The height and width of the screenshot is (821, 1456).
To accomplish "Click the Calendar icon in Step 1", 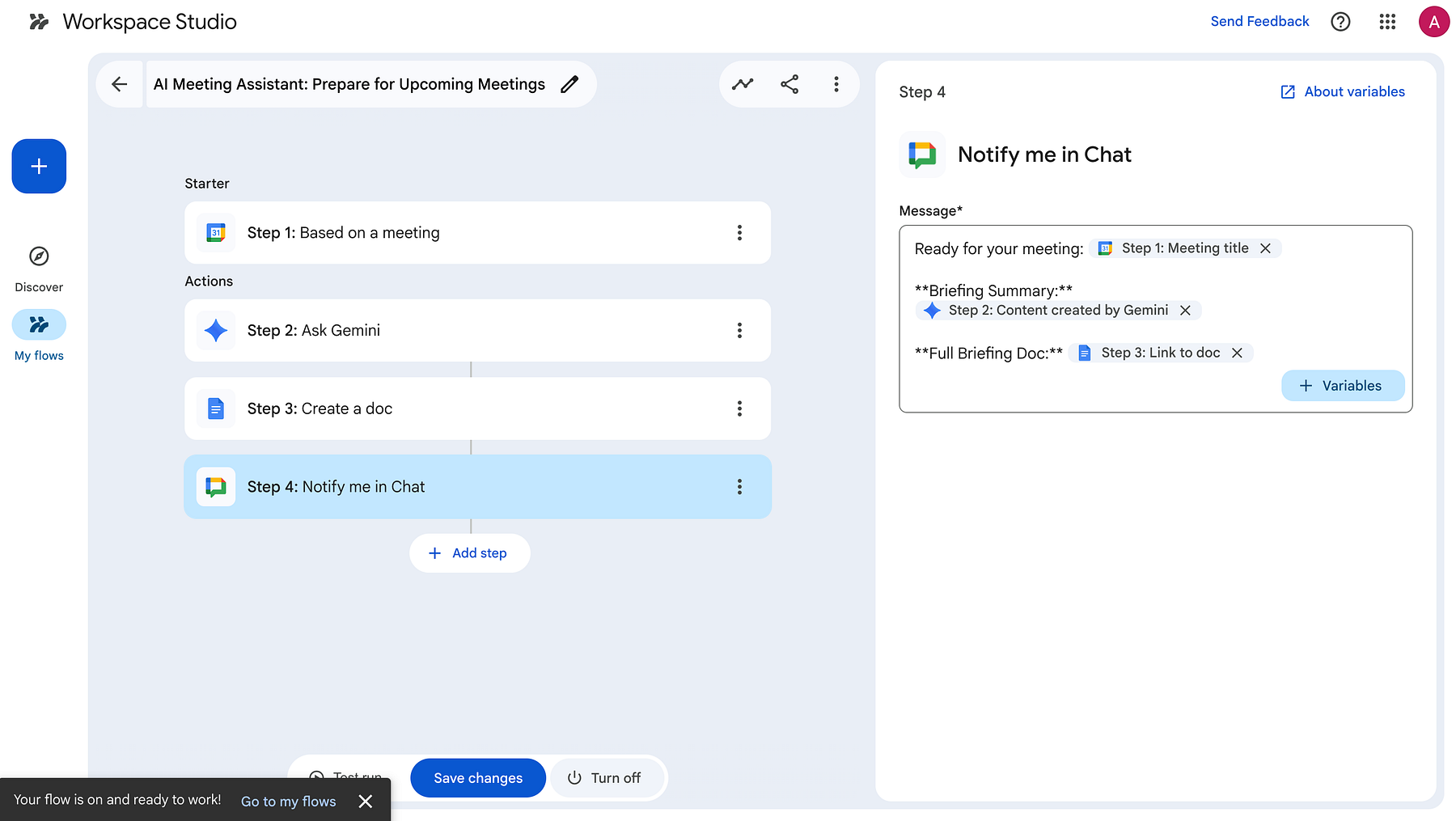I will (x=216, y=233).
